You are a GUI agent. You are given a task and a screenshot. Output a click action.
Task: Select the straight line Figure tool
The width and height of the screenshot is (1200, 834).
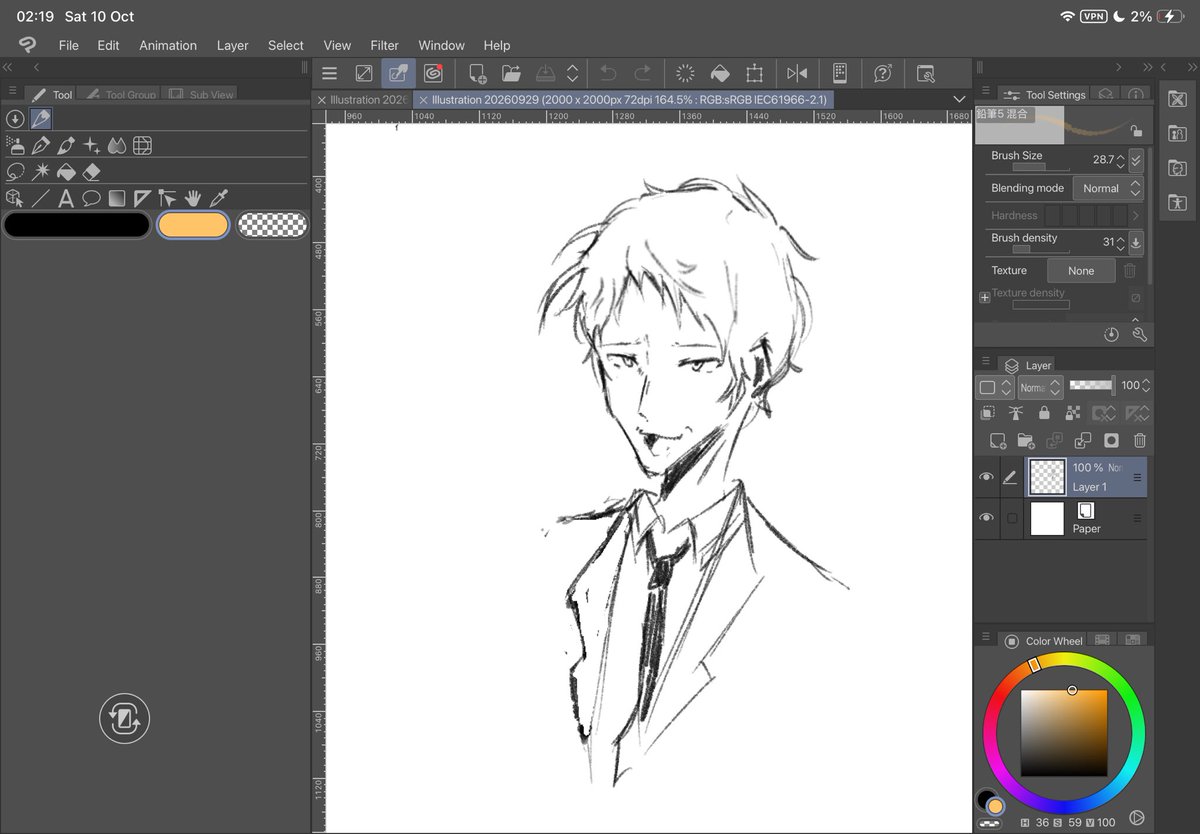(41, 198)
